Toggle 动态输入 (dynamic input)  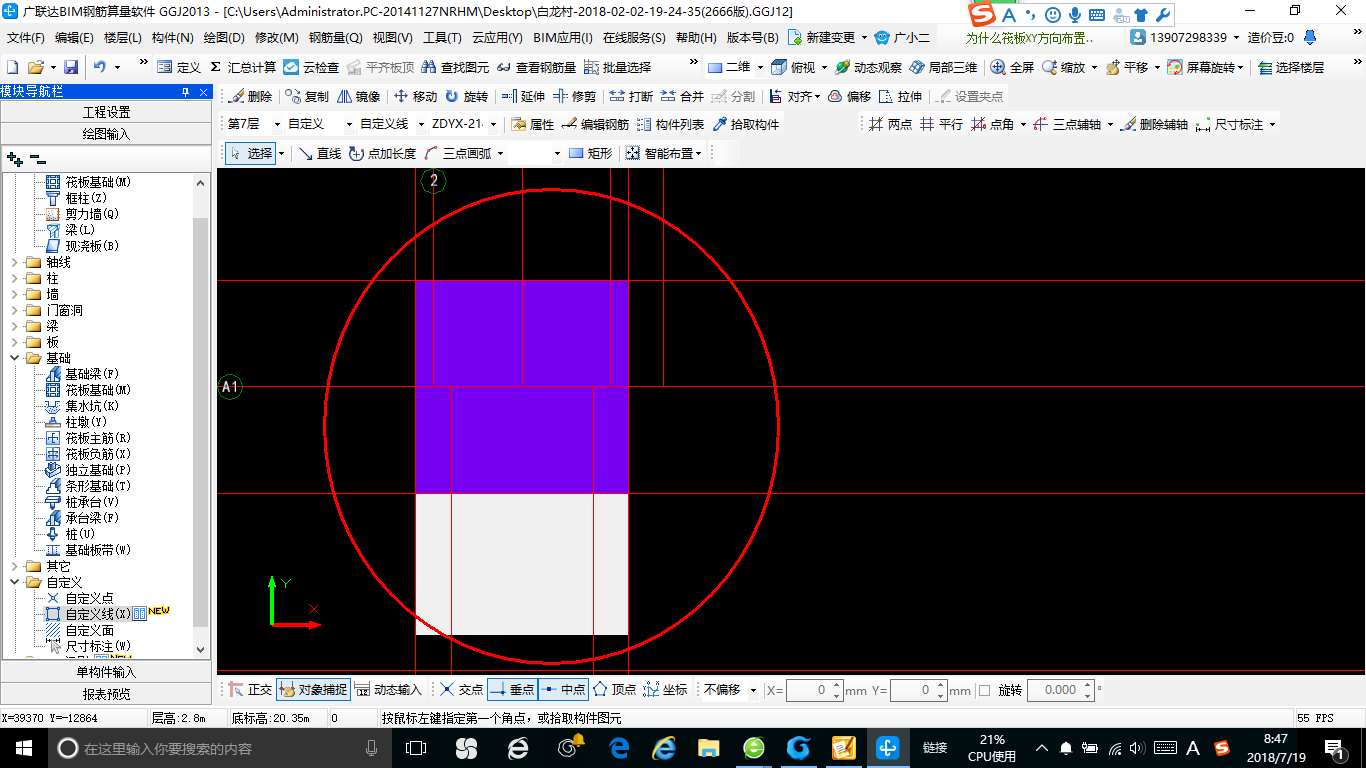[388, 690]
